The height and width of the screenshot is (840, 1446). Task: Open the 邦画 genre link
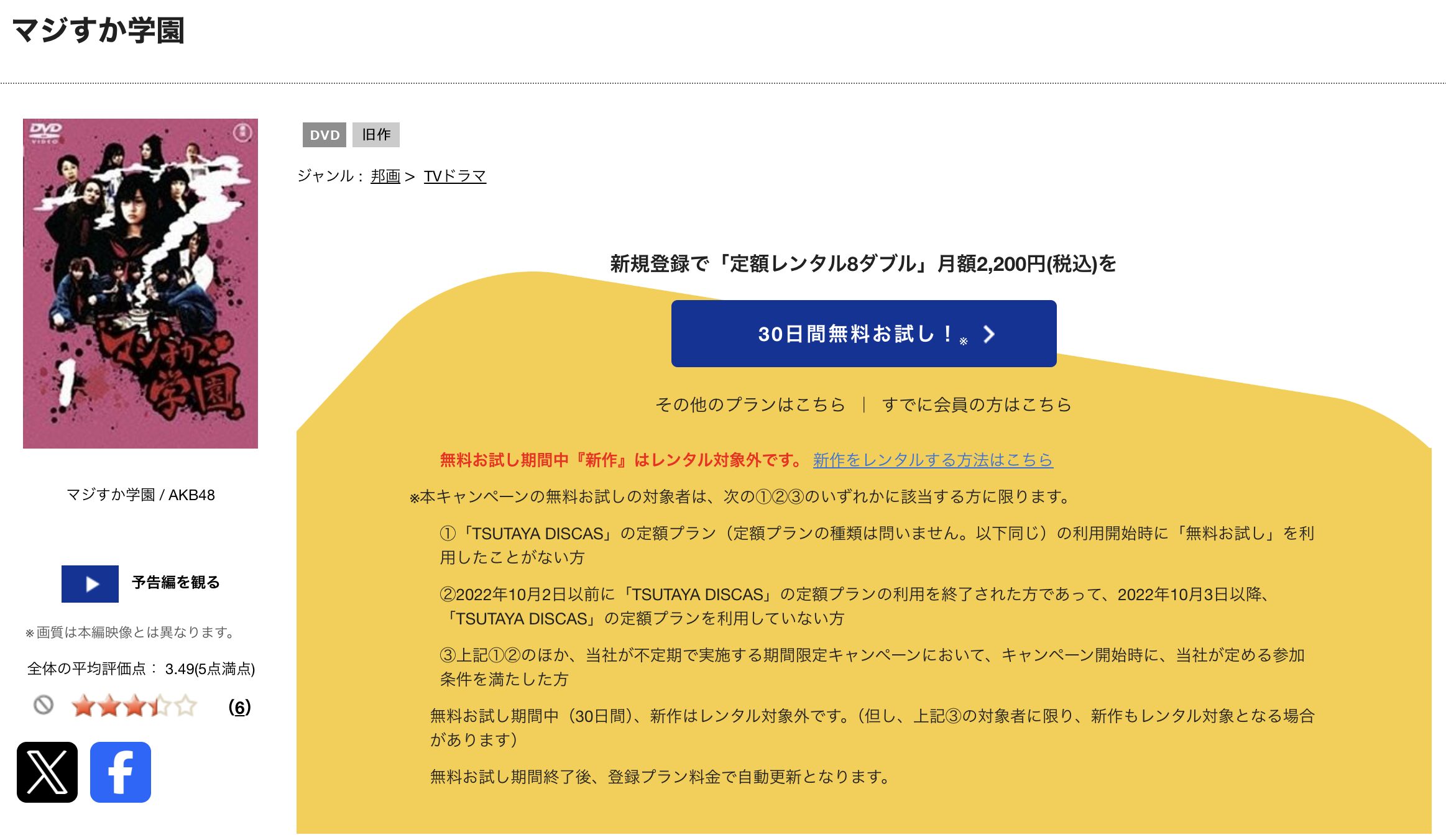(385, 176)
